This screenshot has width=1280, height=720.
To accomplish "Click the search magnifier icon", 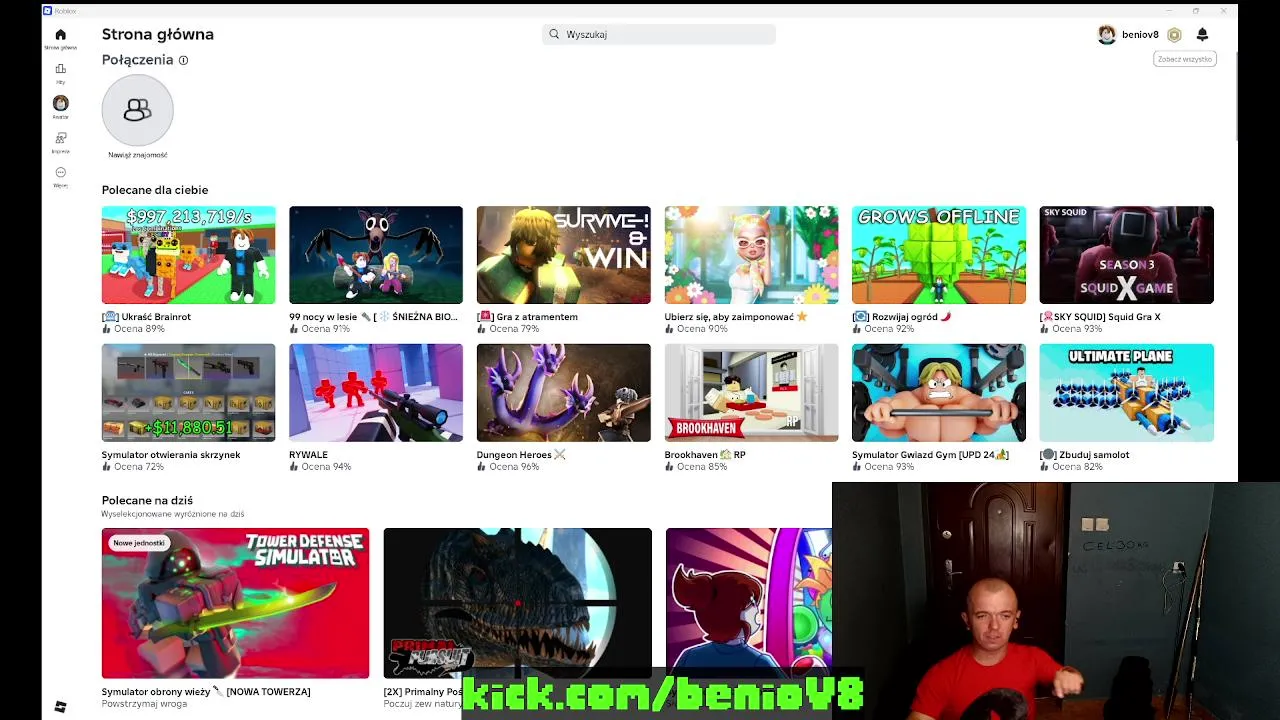I will pos(554,34).
